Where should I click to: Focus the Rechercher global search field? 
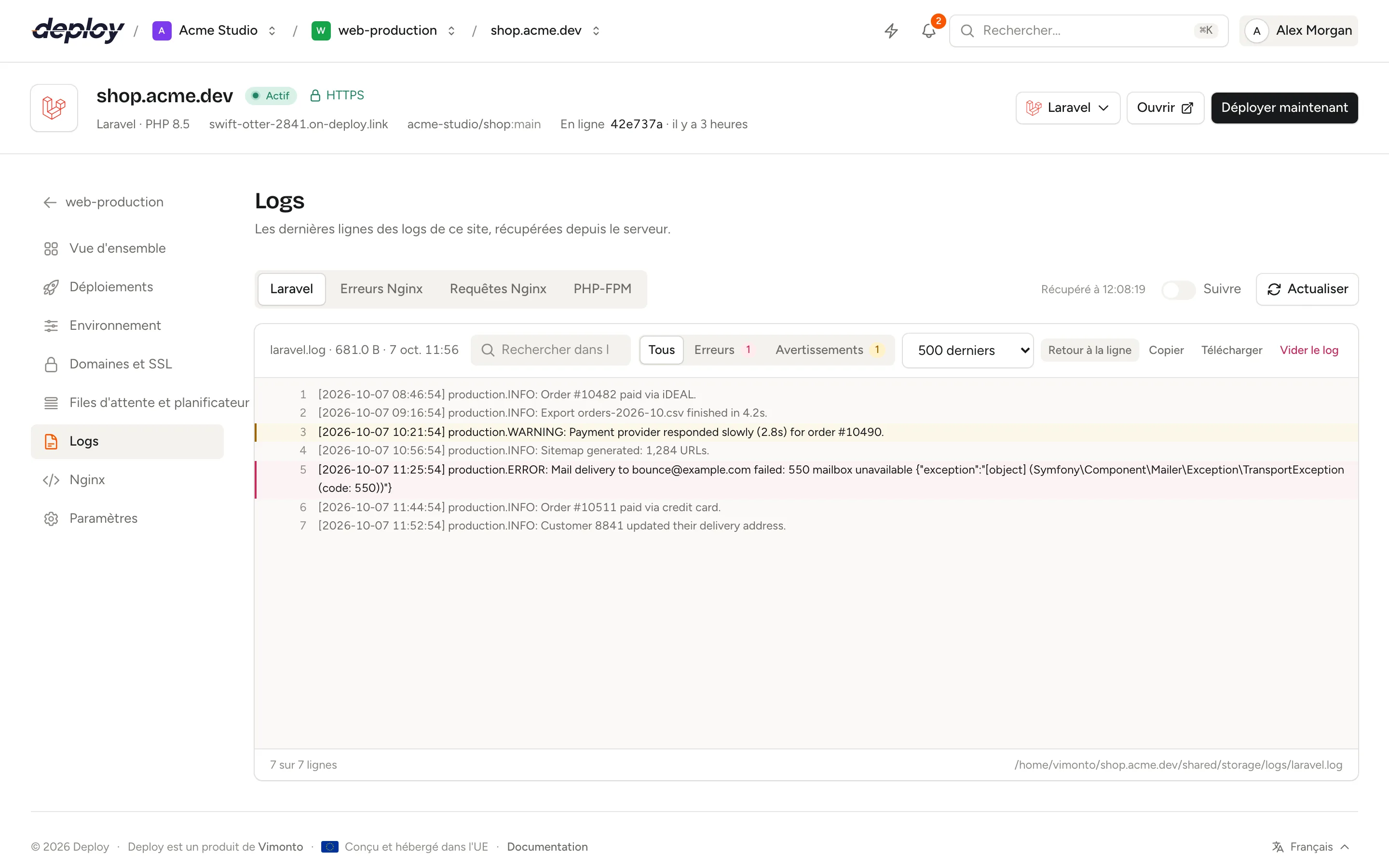(x=1088, y=31)
